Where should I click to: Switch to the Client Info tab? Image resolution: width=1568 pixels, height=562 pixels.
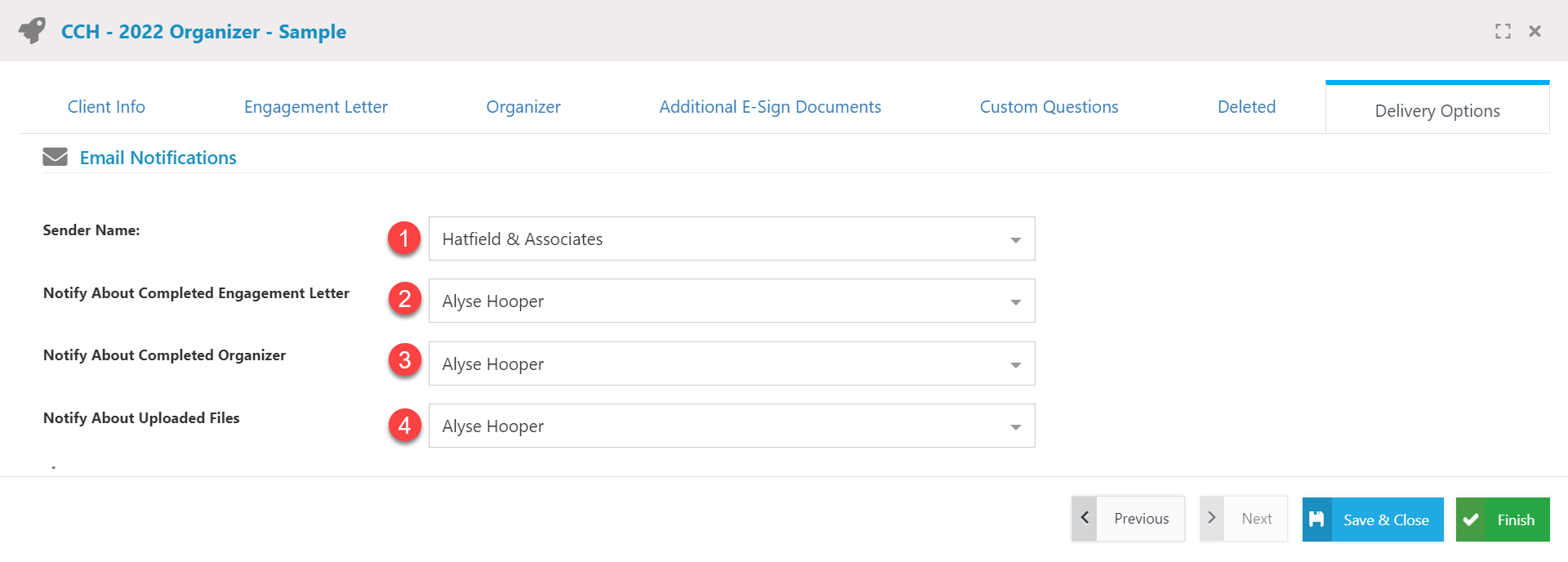click(106, 107)
